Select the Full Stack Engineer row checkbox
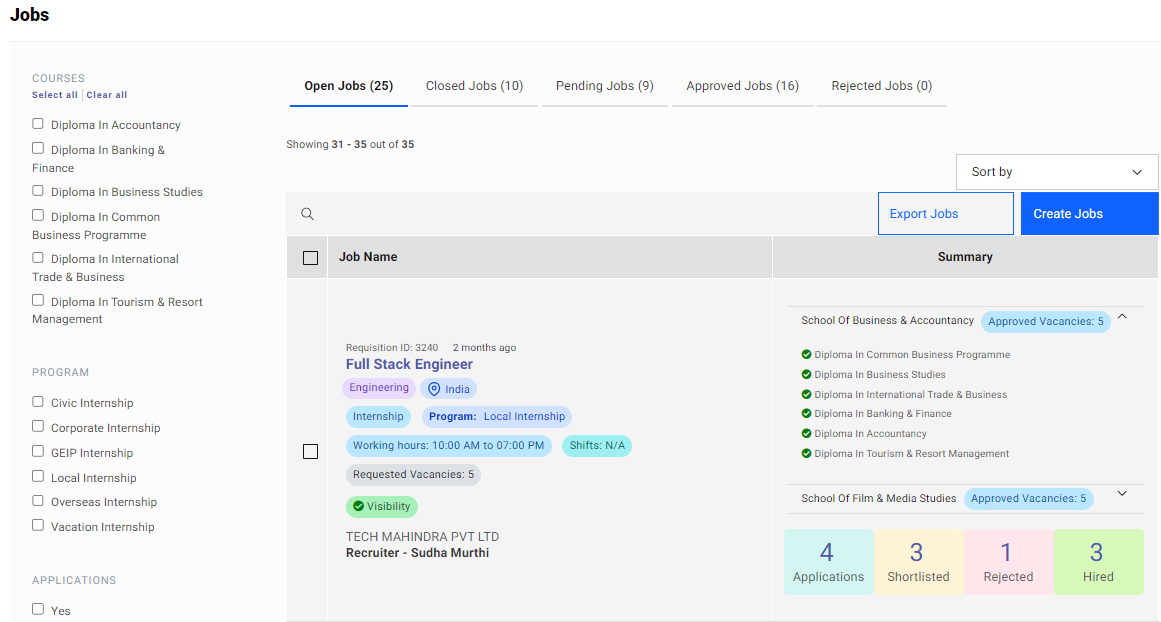This screenshot has height=622, width=1161. pyautogui.click(x=310, y=451)
